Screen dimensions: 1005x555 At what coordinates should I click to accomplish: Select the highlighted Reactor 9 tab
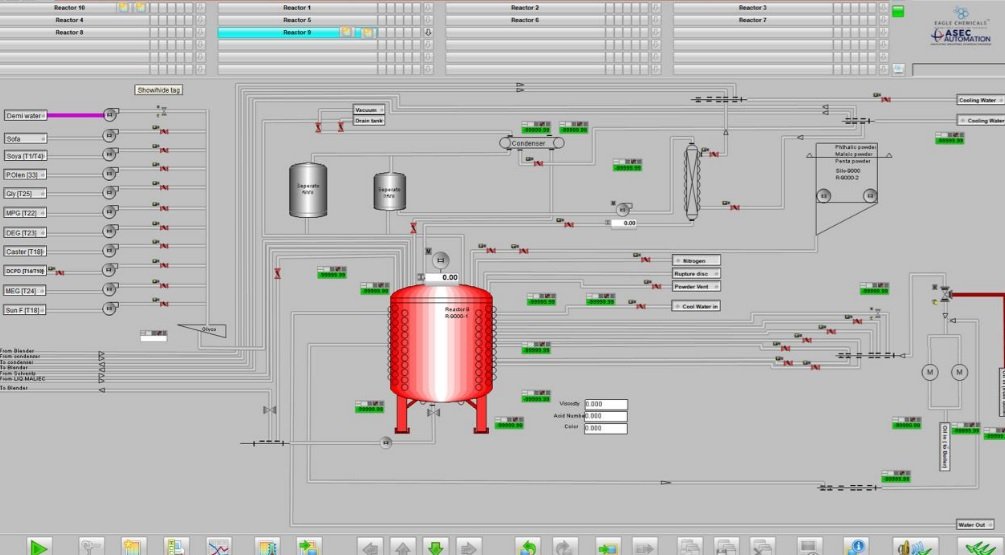click(296, 32)
